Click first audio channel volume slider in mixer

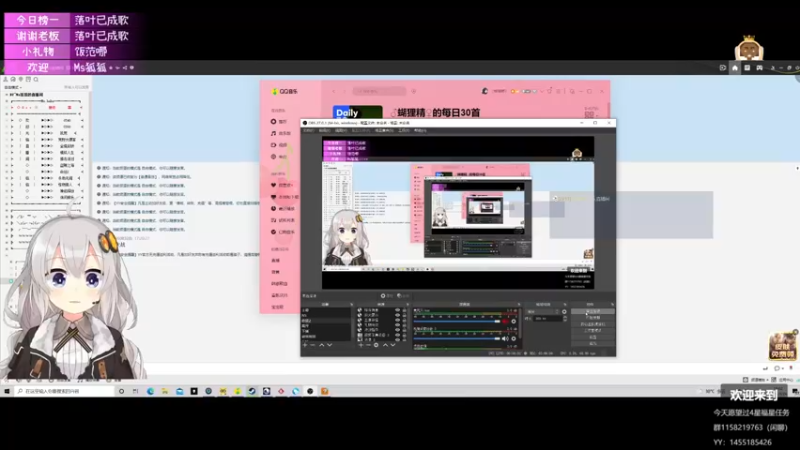coord(457,321)
